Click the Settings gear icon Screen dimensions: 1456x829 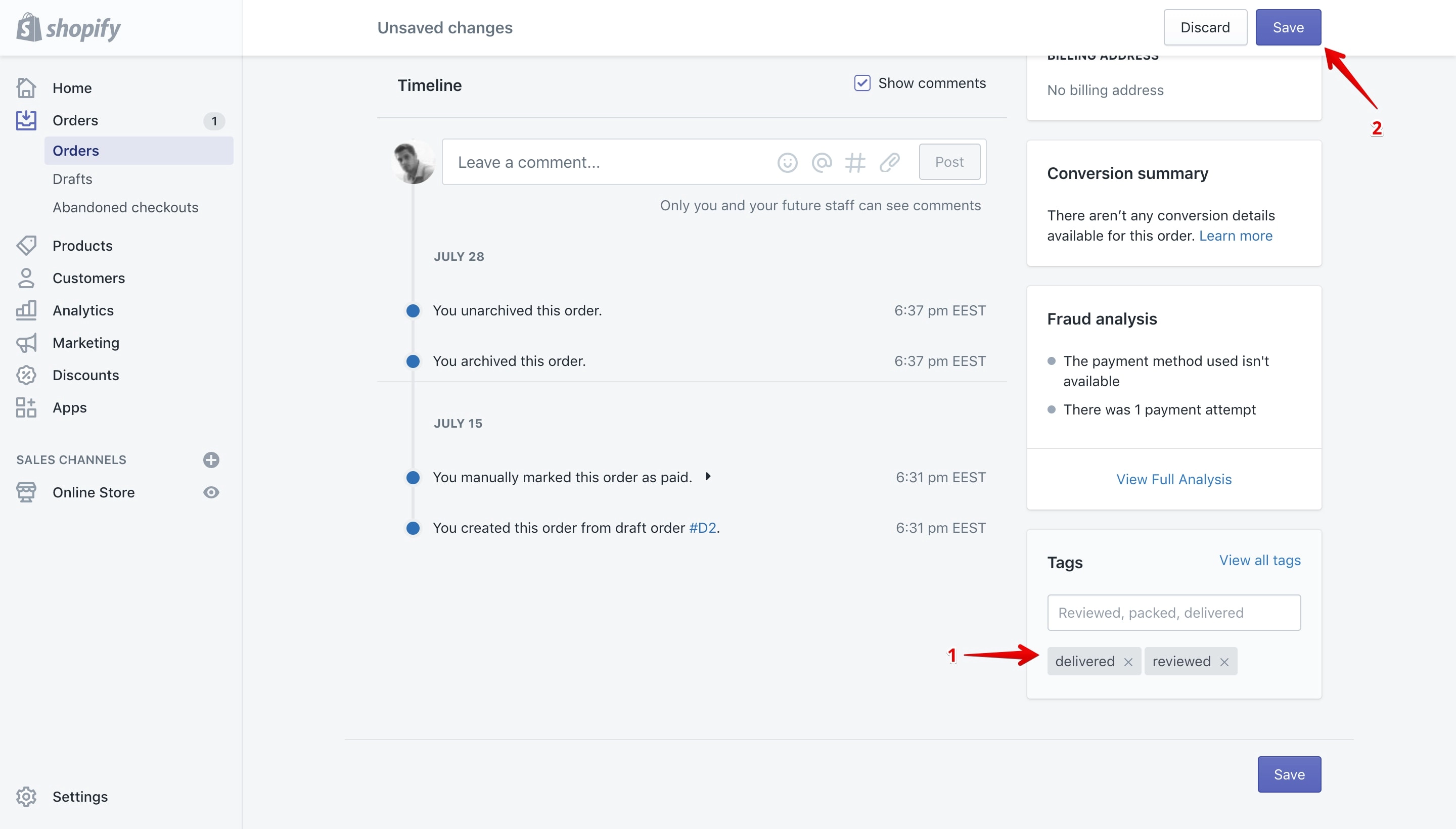pos(26,797)
